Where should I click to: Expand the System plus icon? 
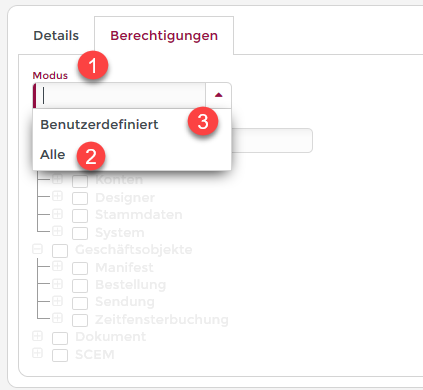tap(57, 231)
